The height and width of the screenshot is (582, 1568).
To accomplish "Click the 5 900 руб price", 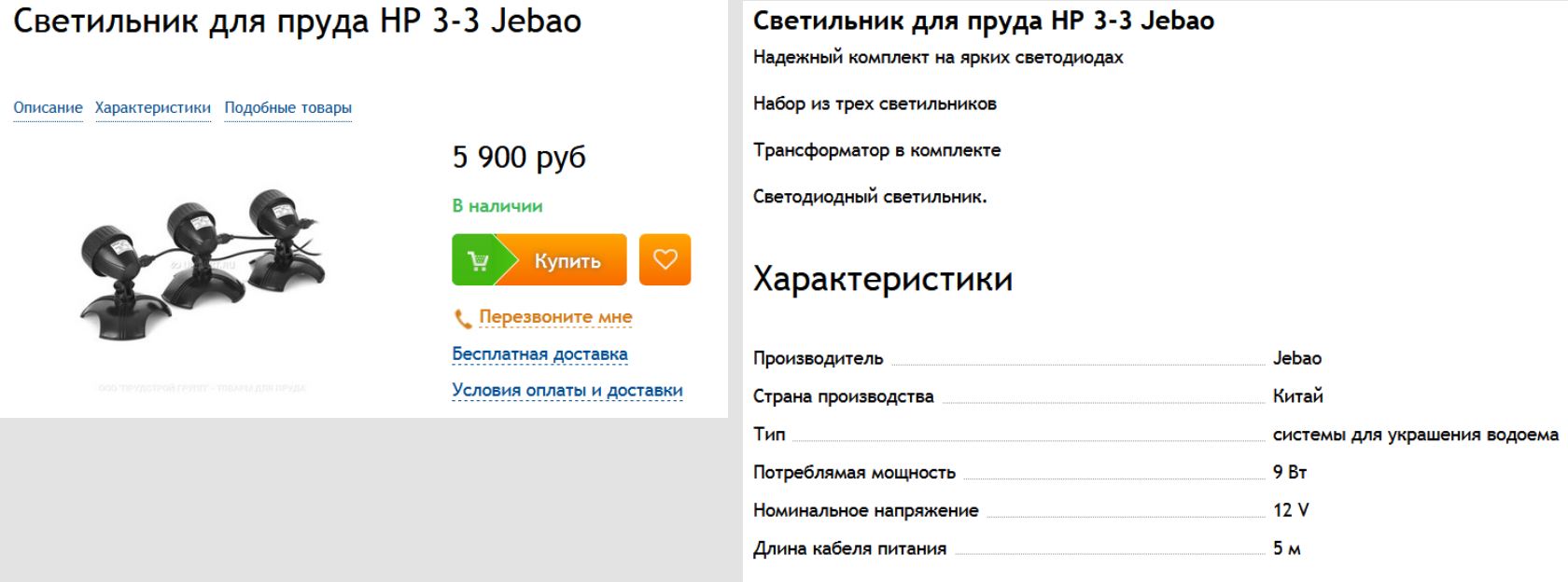I will (519, 157).
